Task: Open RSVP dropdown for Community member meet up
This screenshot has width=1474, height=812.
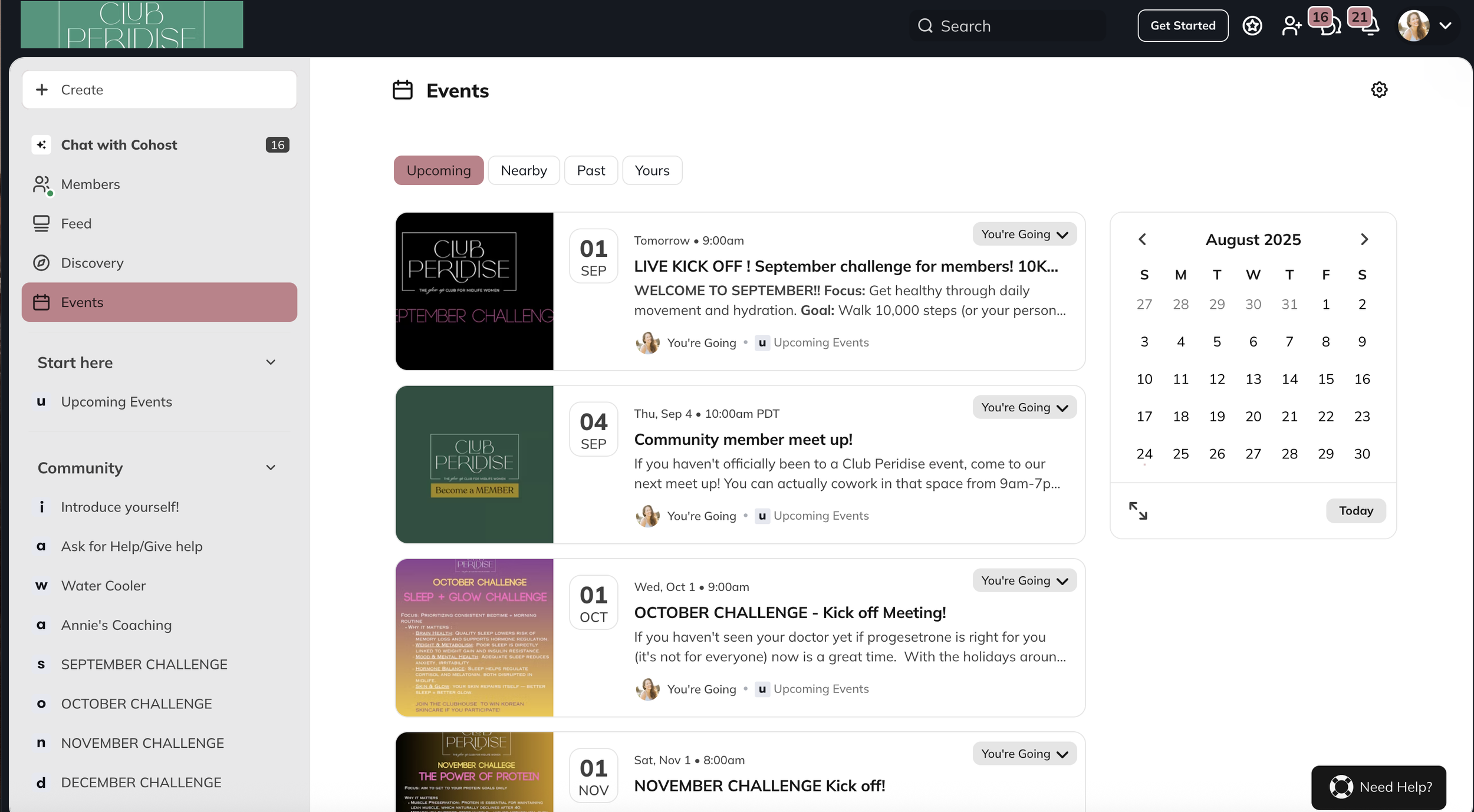Action: [x=1024, y=408]
